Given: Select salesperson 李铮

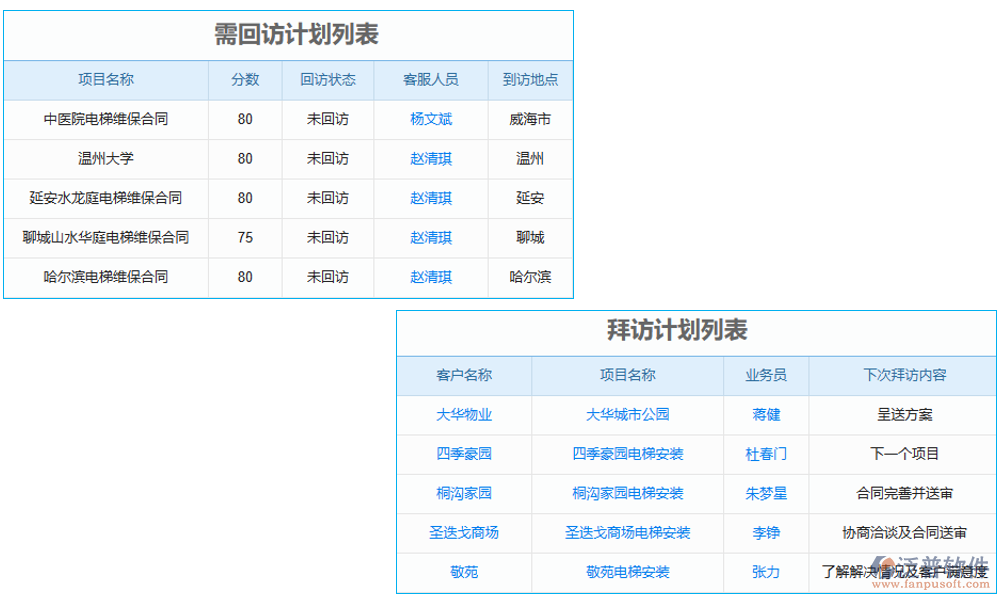Looking at the screenshot, I should point(766,533).
